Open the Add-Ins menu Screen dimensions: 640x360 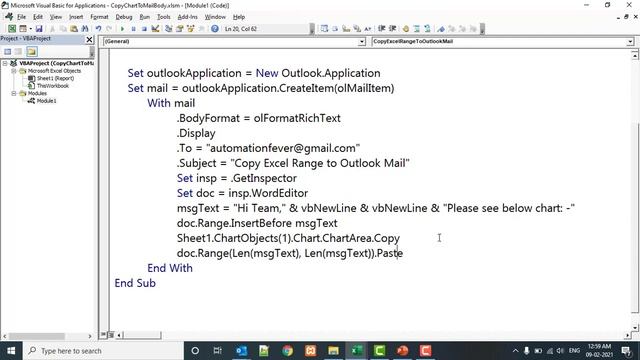click(x=187, y=17)
